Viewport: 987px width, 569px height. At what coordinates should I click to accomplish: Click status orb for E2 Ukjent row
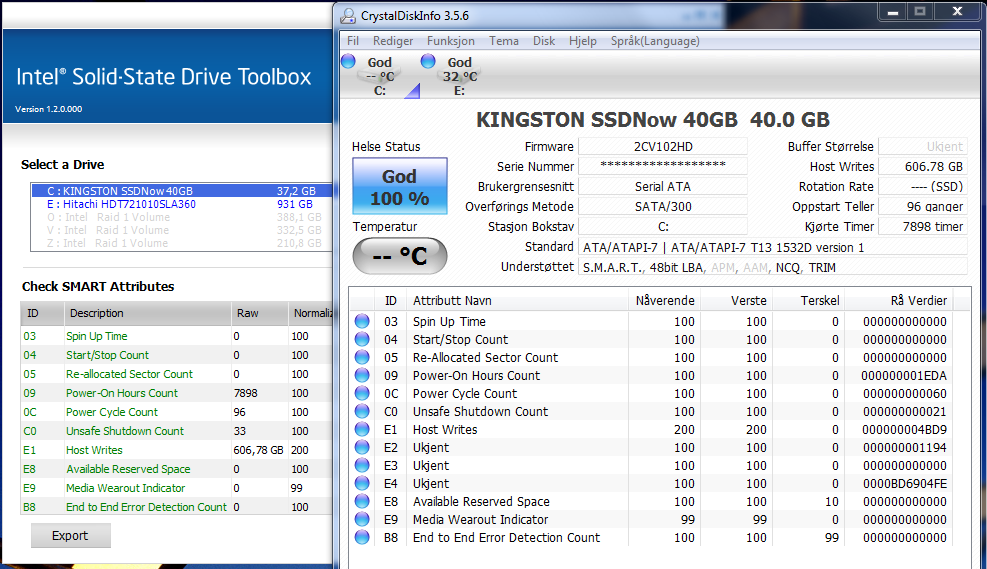pyautogui.click(x=362, y=448)
